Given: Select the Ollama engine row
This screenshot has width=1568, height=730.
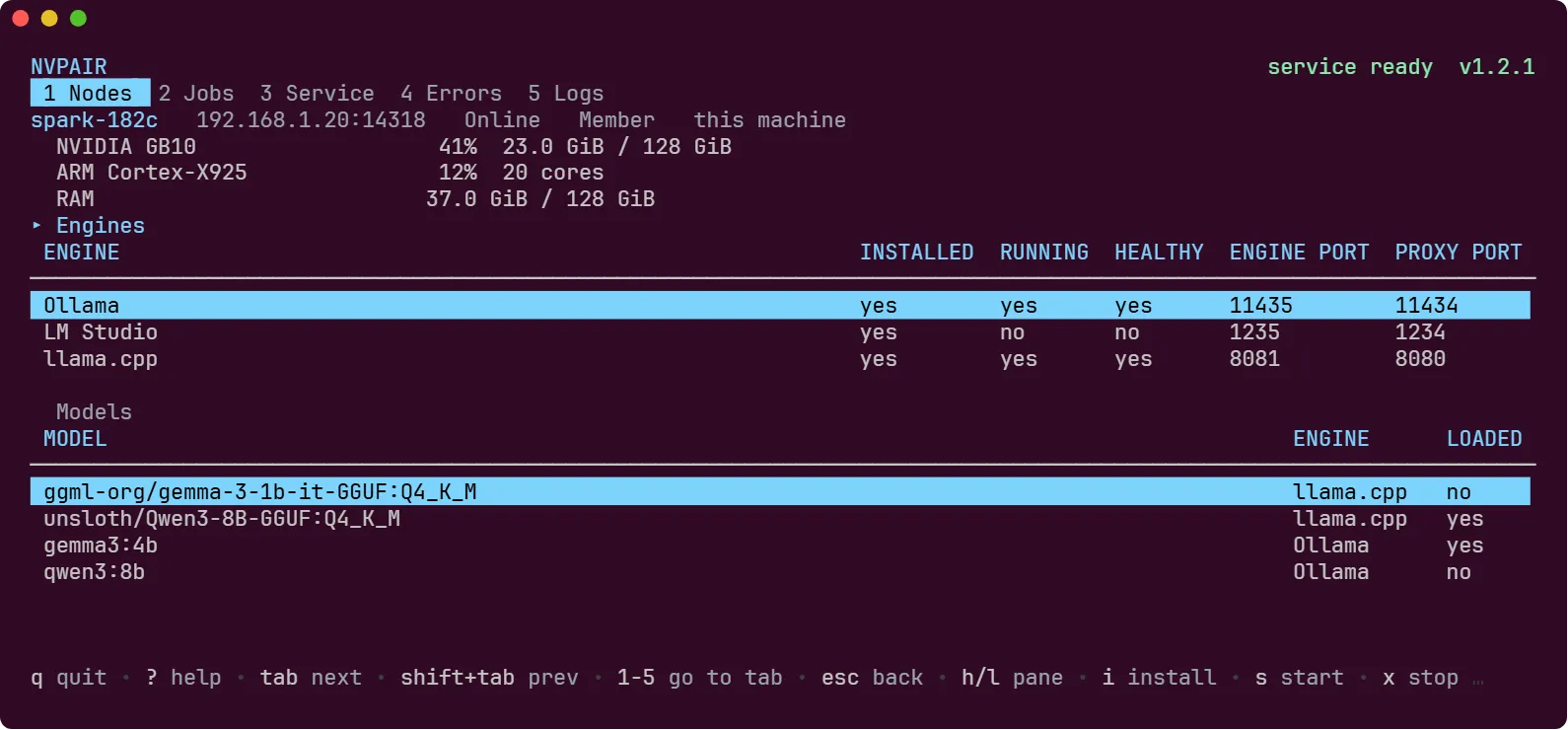Looking at the screenshot, I should point(780,305).
